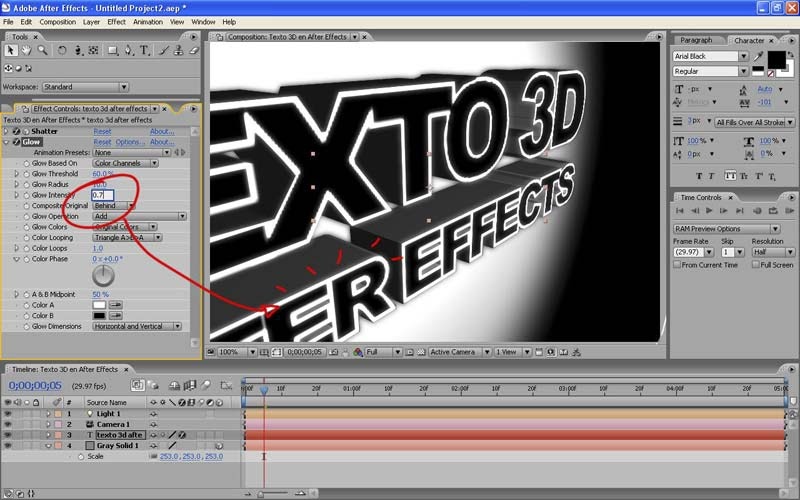
Task: Enable From Current Time checkbox
Action: coord(677,265)
